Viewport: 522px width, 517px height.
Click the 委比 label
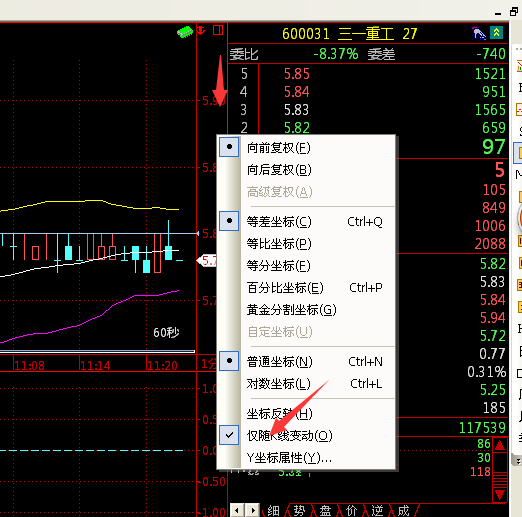[244, 54]
